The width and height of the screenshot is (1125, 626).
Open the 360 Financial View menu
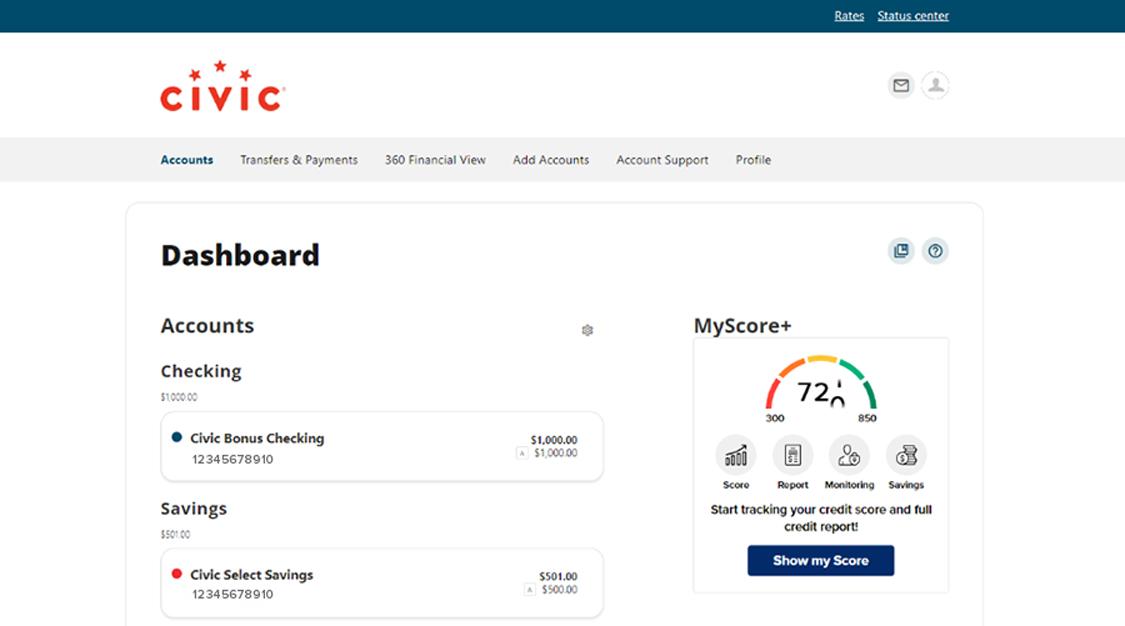pyautogui.click(x=435, y=160)
